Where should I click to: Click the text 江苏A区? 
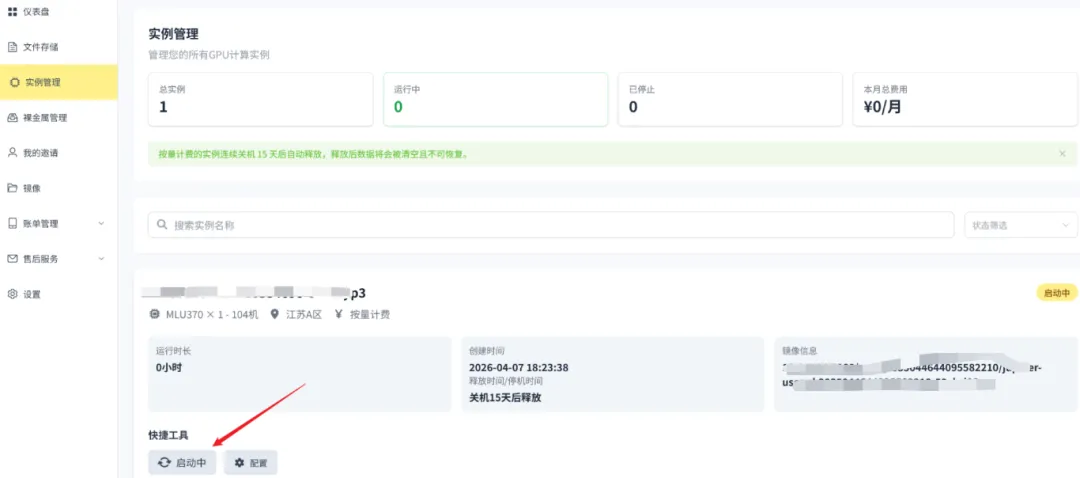[302, 315]
